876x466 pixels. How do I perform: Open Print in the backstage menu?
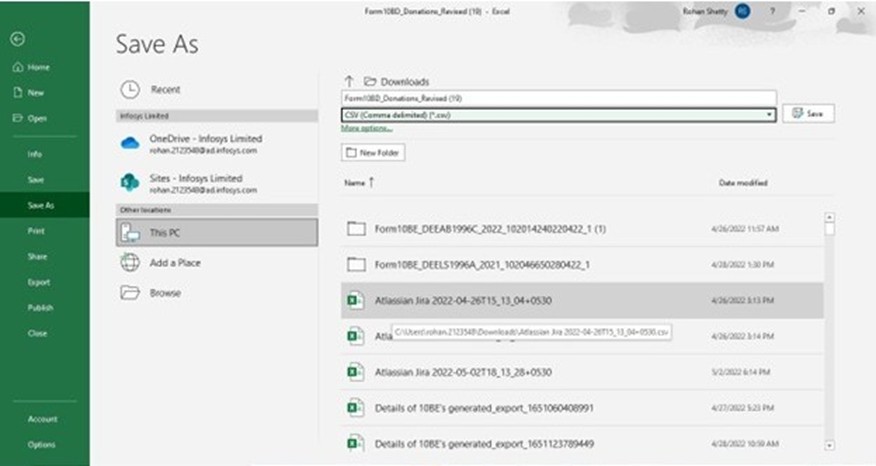click(36, 231)
